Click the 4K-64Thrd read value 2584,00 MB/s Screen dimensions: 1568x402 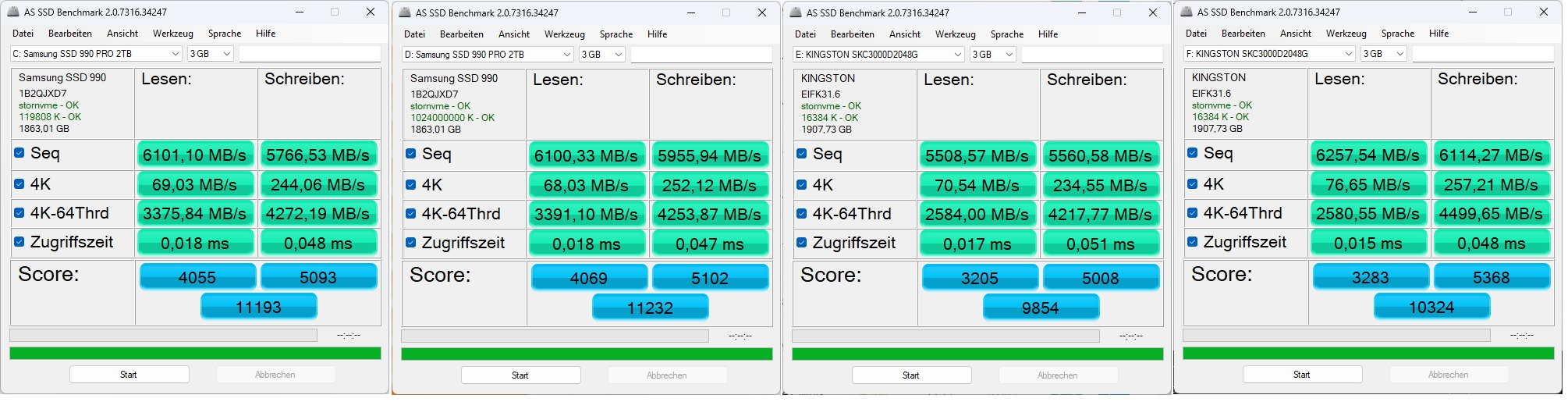[977, 215]
